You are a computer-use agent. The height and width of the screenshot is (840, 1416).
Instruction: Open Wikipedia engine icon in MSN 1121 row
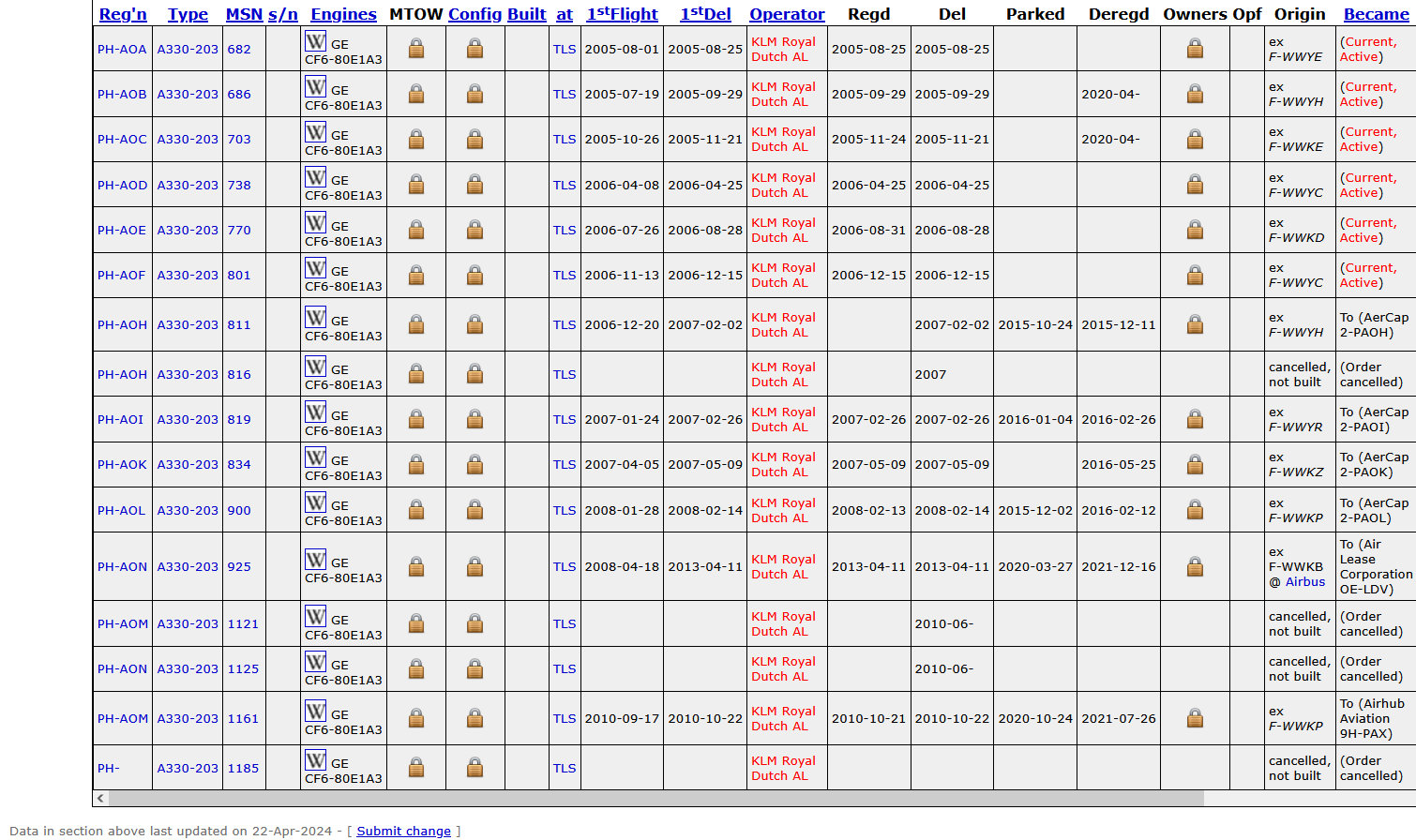click(316, 616)
